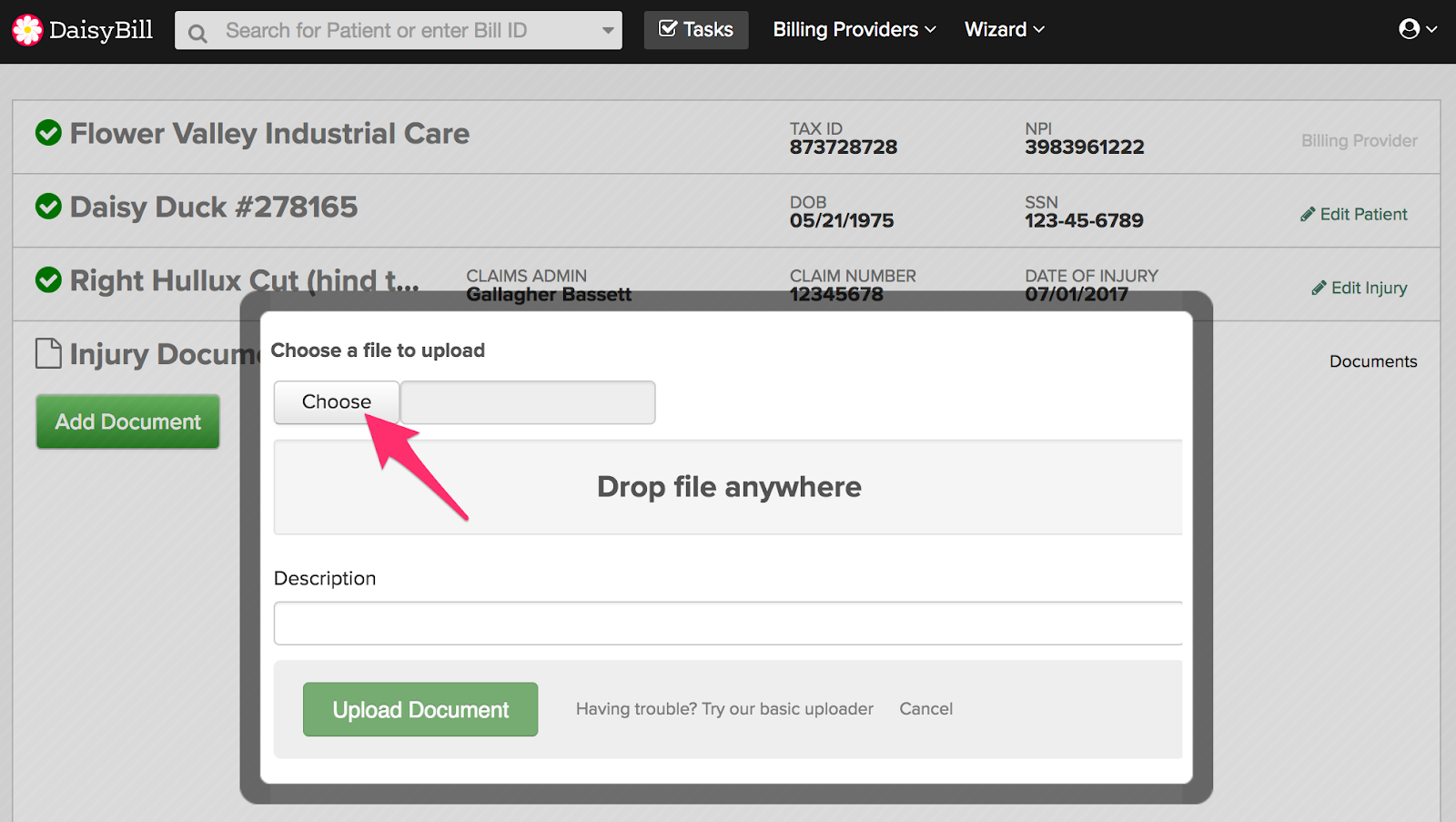
Task: Click the green checkmark beside Right Hullux Cut
Action: [48, 279]
